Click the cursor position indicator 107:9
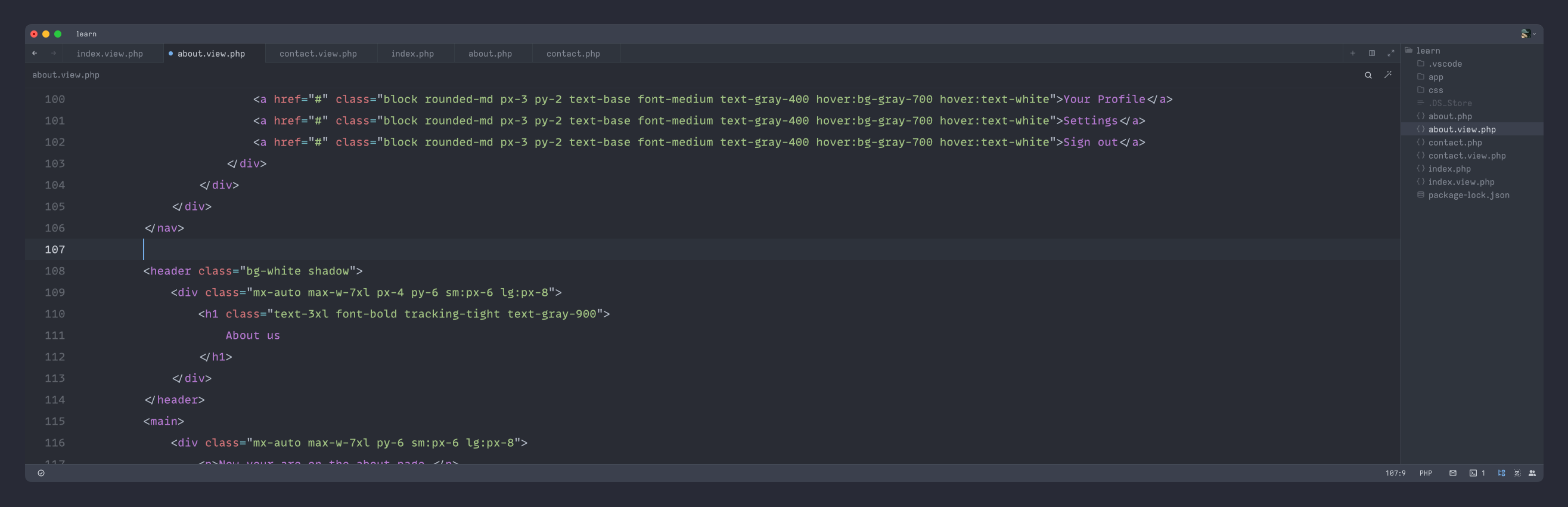This screenshot has width=1568, height=507. point(1395,473)
